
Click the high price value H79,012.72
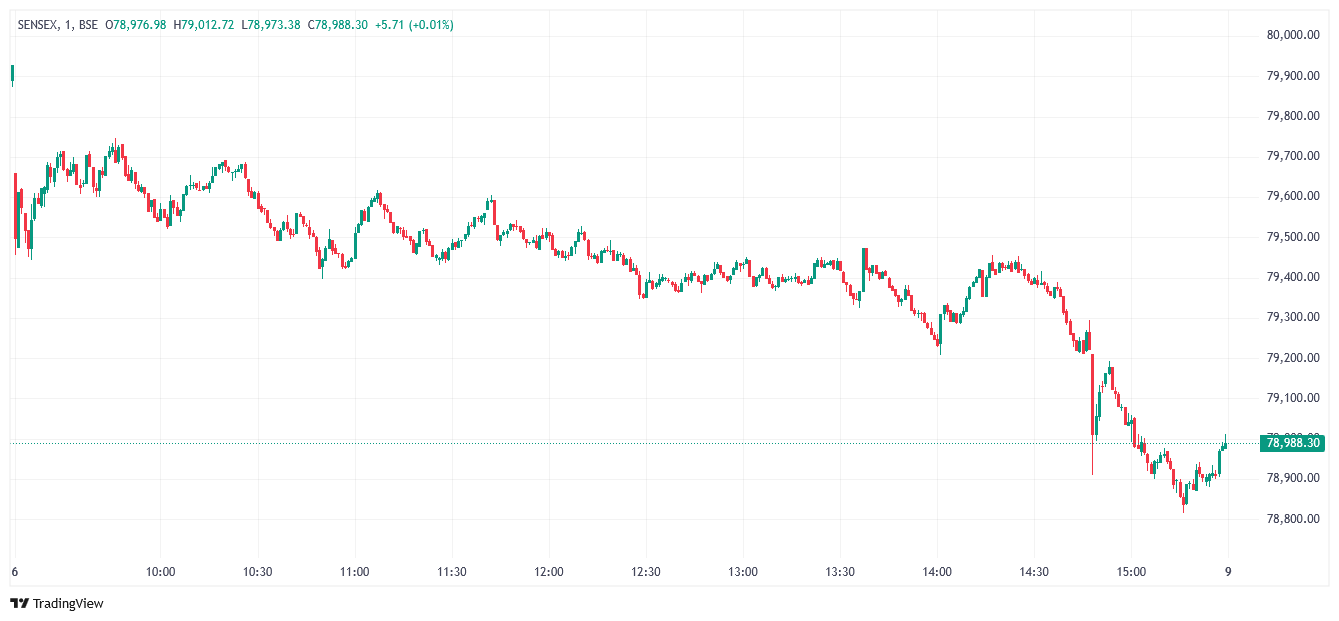(204, 24)
